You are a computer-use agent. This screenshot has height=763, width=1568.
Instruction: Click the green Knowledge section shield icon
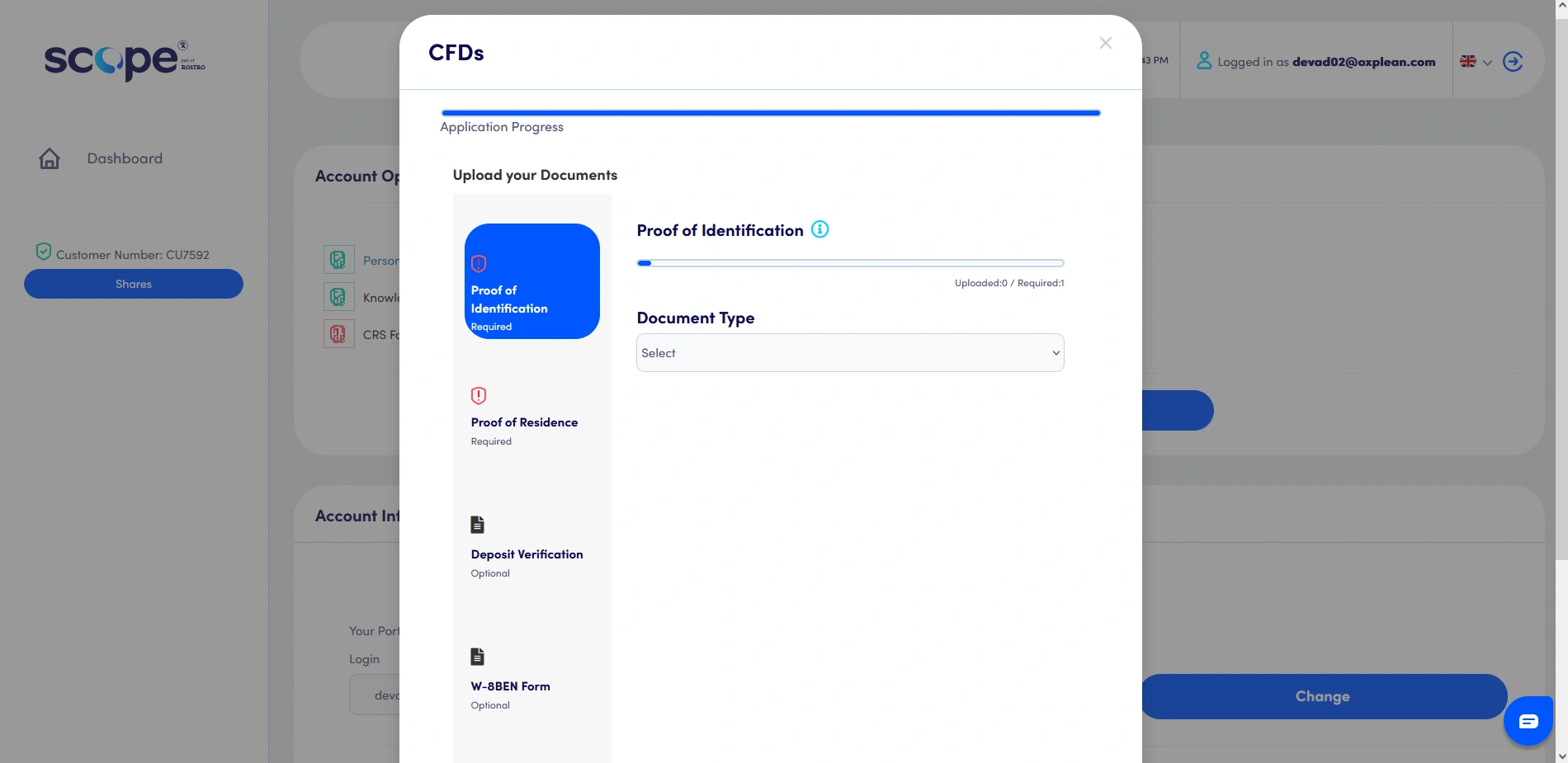point(338,296)
